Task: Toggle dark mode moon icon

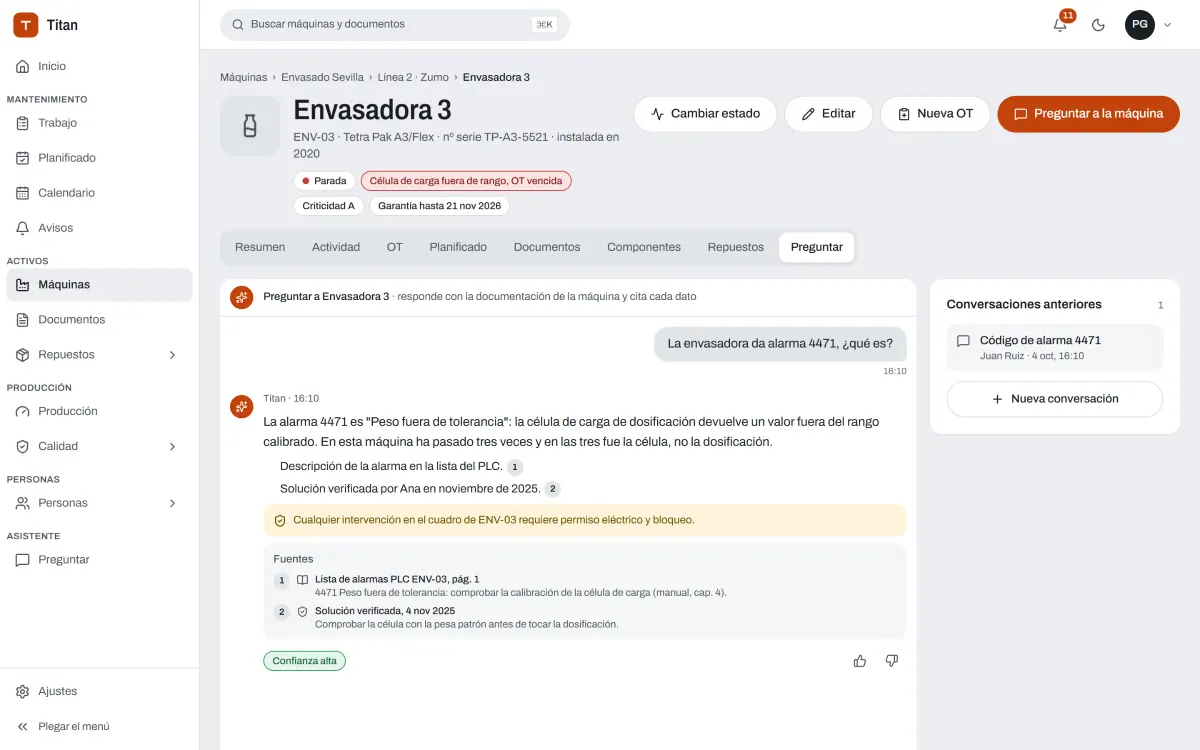Action: [1098, 25]
